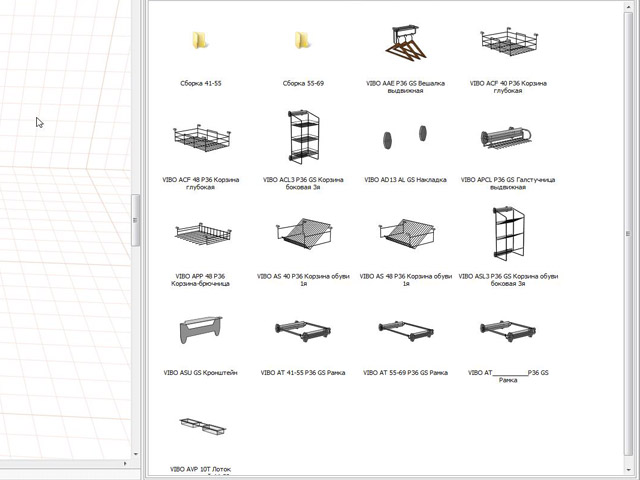Viewport: 640px width, 480px height.
Task: Click the 'VIBO ACL3 P36 GS Корзина боковая 3я' label
Action: tap(303, 183)
